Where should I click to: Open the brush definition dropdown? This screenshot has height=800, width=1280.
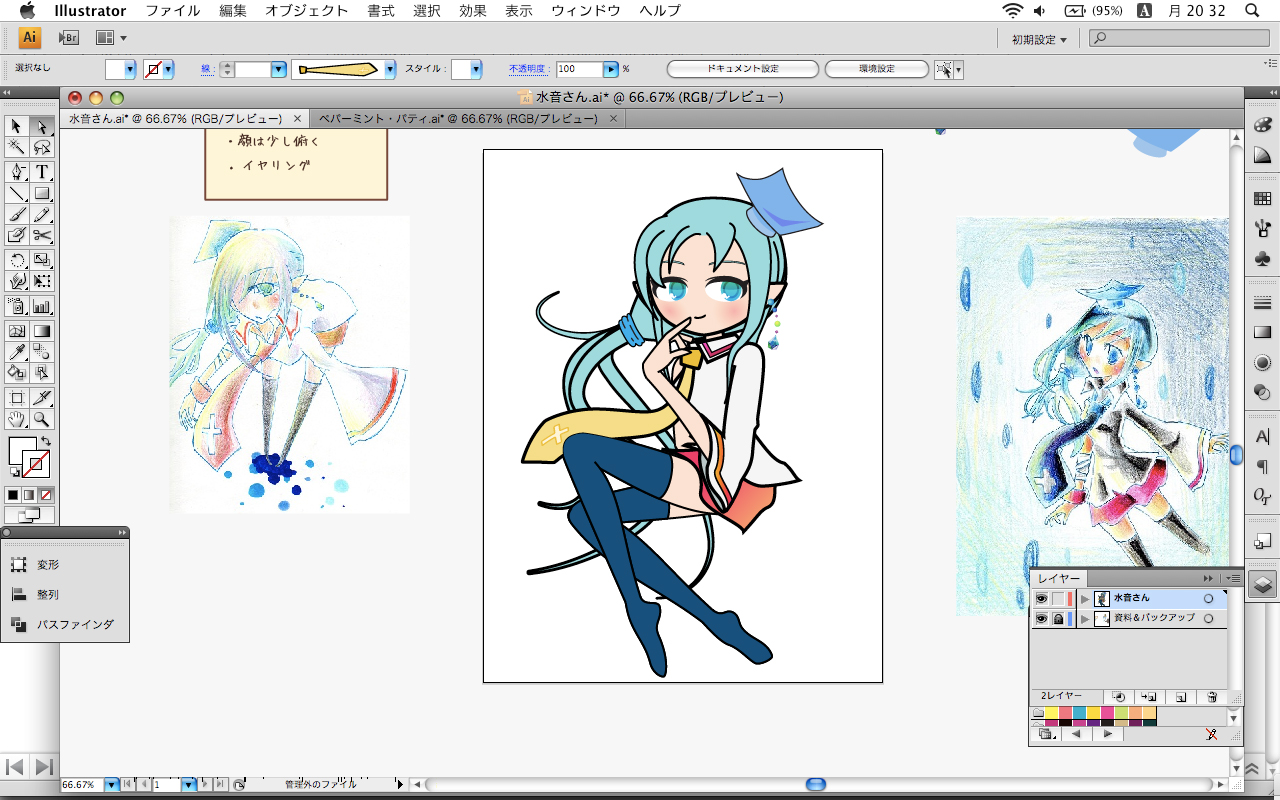391,69
